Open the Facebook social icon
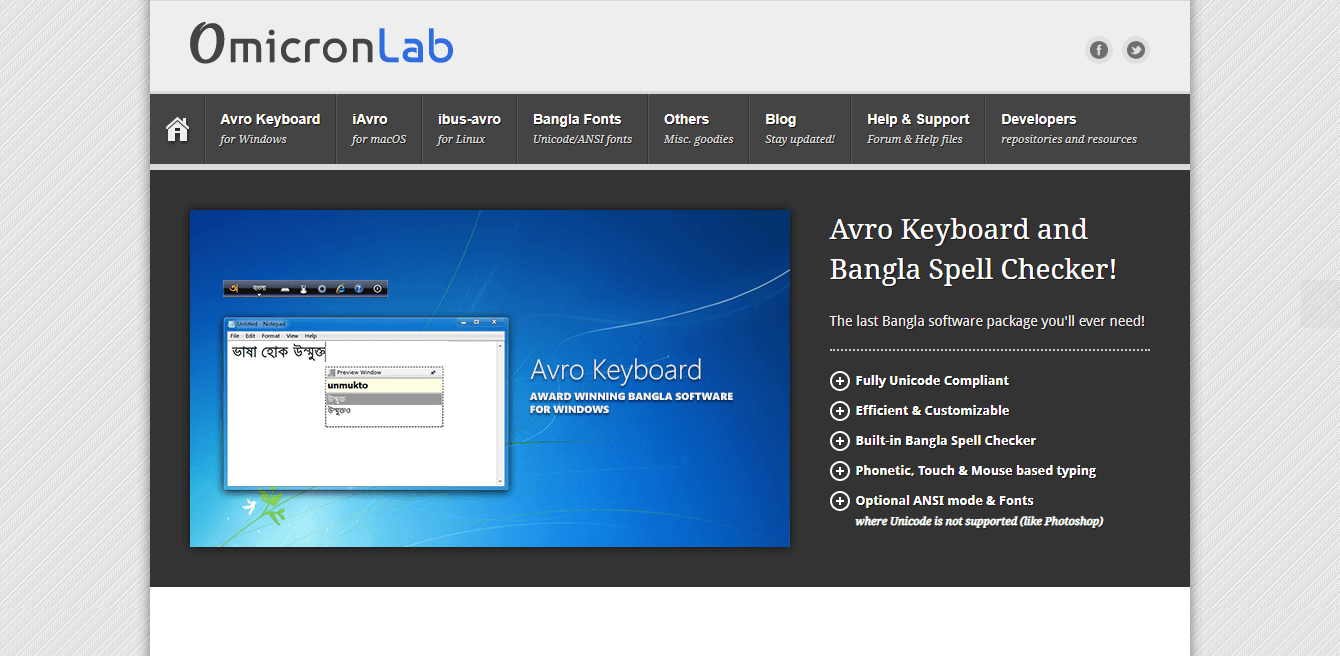This screenshot has width=1340, height=656. [1099, 50]
